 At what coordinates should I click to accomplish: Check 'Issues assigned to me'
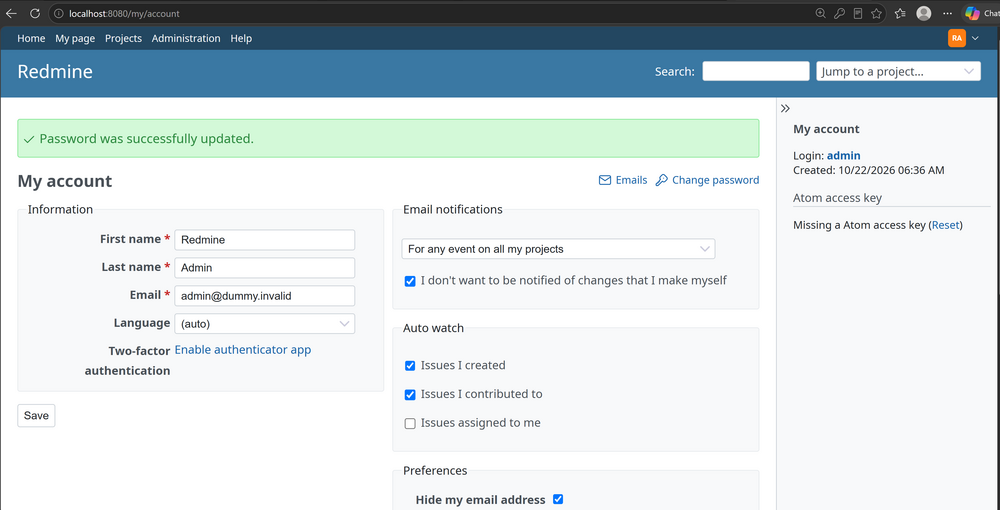[x=410, y=423]
